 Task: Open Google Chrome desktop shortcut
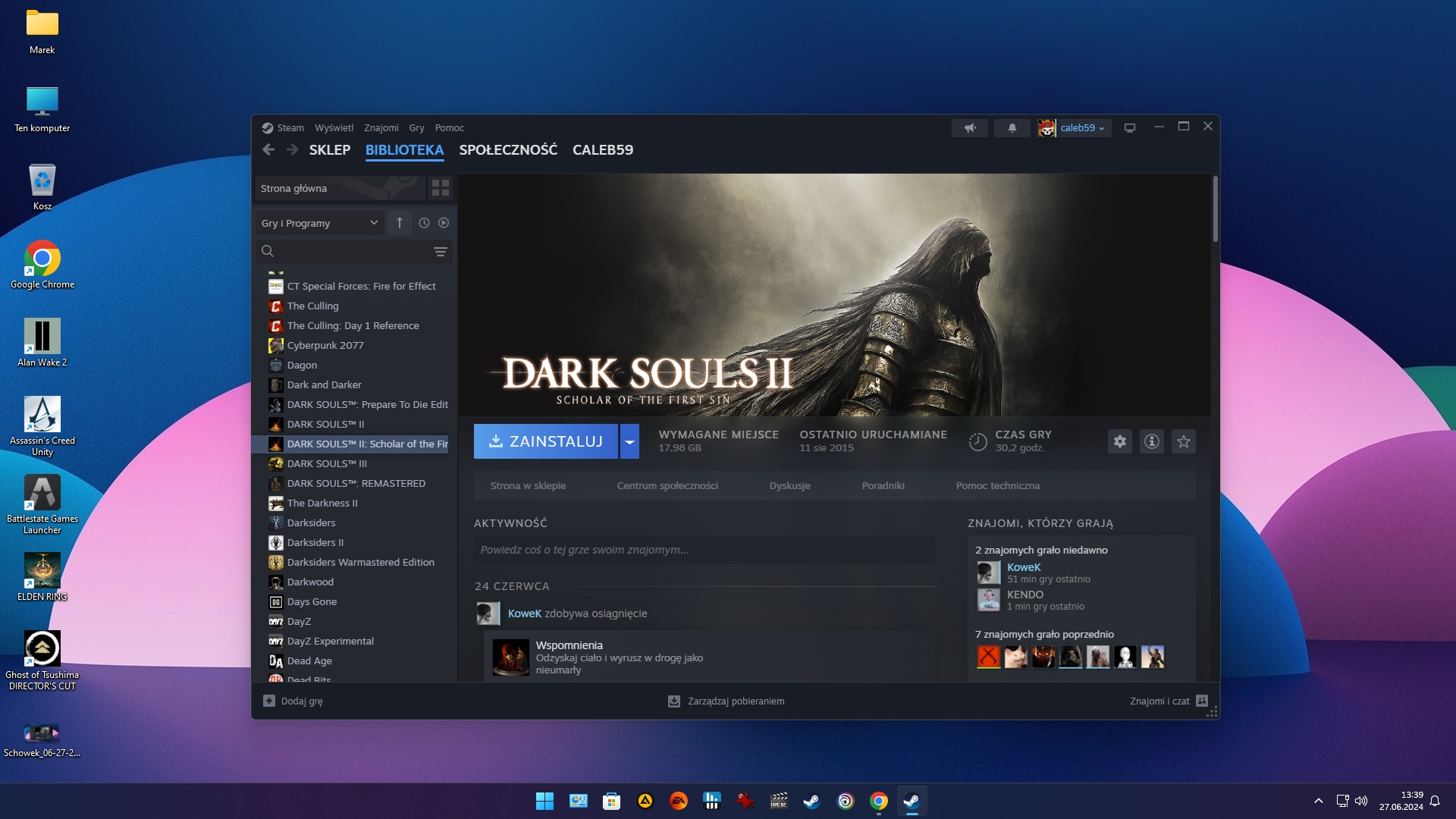click(42, 265)
